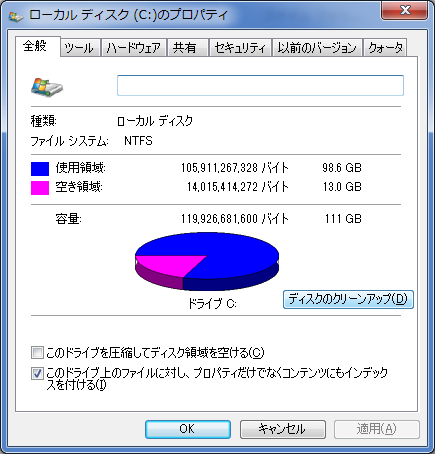This screenshot has height=457, width=438.
Task: Go to the セキュリティ tab
Action: [x=241, y=48]
